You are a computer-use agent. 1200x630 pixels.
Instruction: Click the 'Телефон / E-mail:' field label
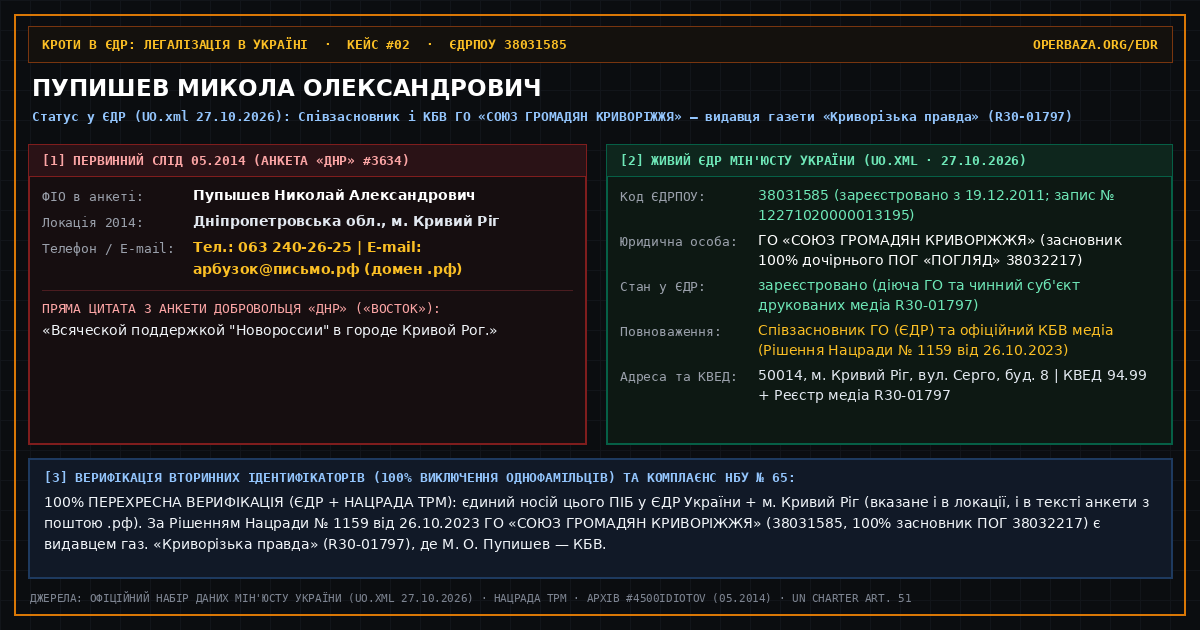(x=108, y=248)
